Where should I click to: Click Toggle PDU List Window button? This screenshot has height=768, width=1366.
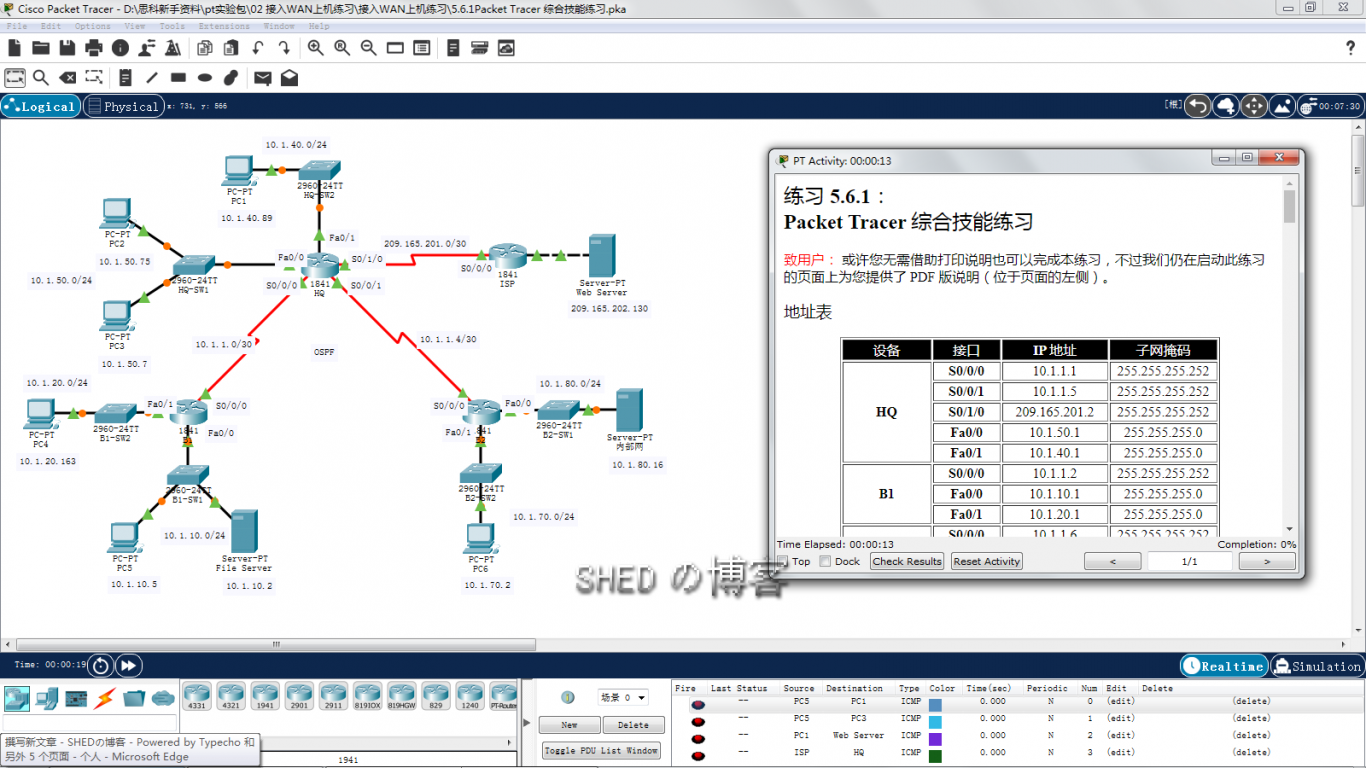[601, 750]
